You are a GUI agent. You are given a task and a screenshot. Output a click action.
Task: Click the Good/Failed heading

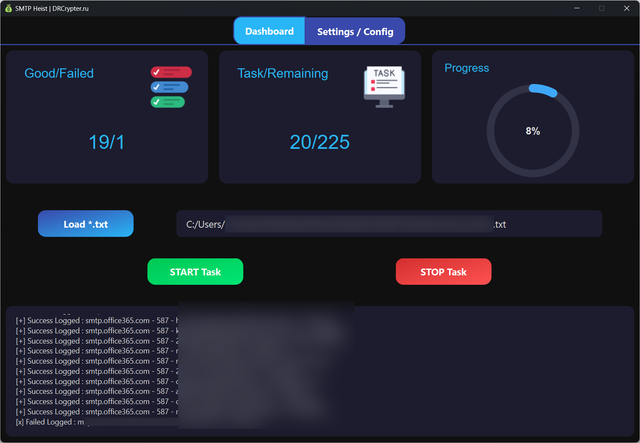[59, 73]
